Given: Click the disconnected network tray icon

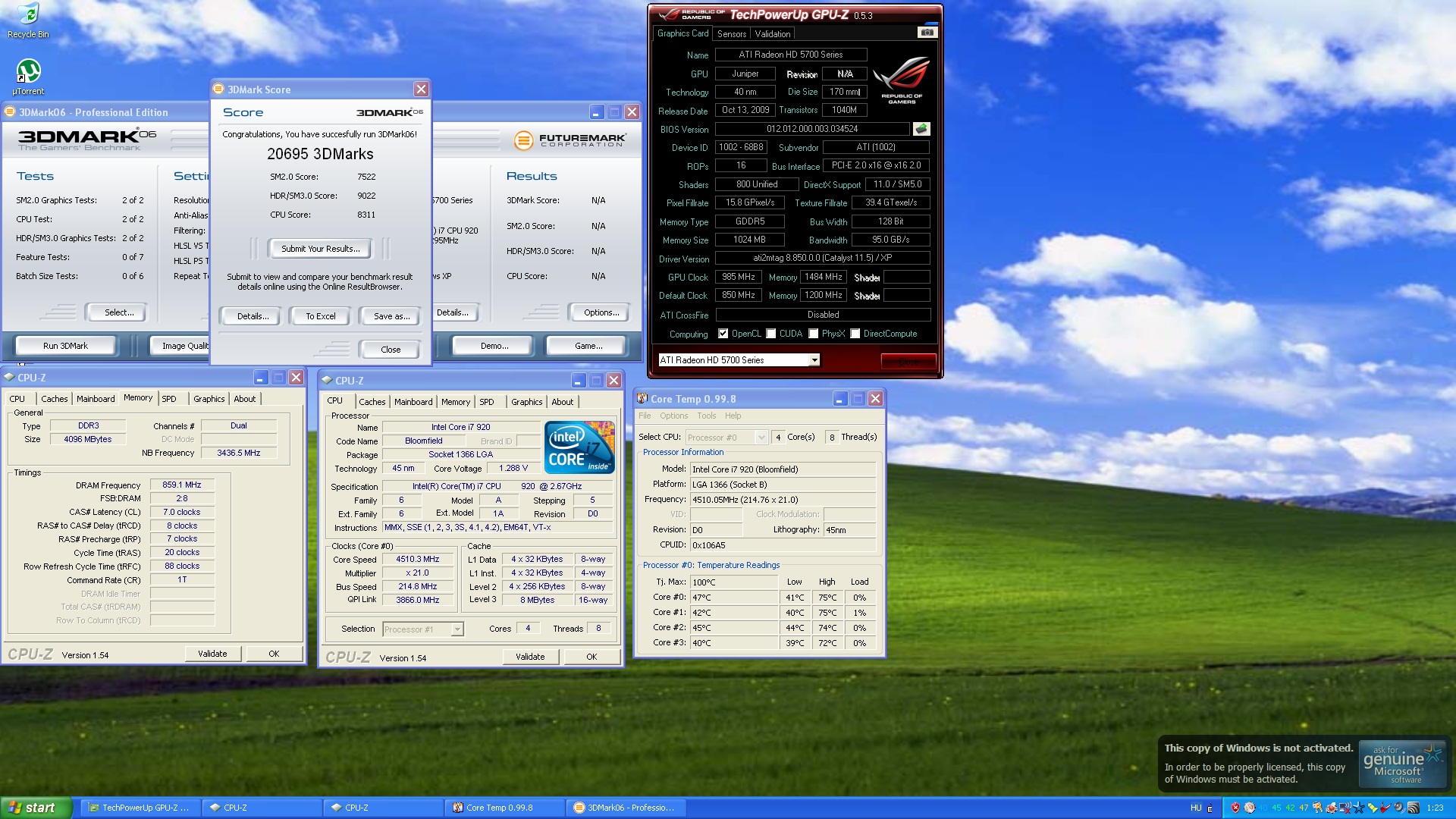Looking at the screenshot, I should pos(1345,808).
